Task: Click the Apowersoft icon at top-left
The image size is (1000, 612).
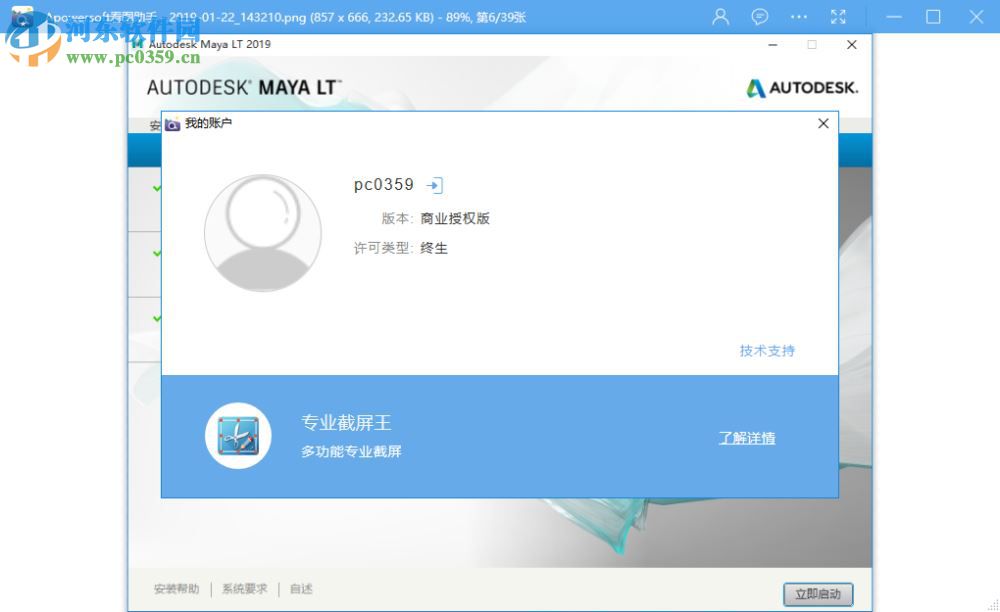Action: (23, 17)
